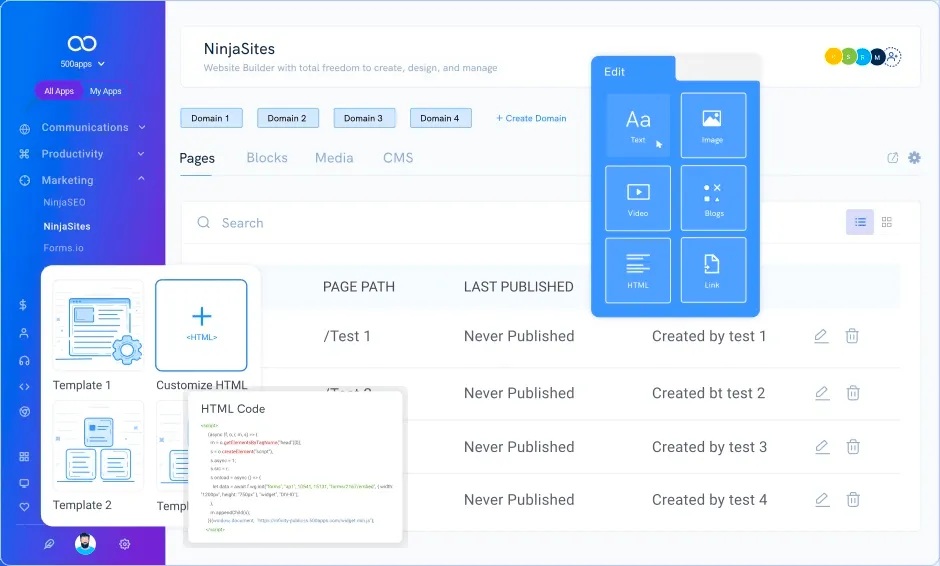Expand the Communications menu chevron
The height and width of the screenshot is (566, 940).
(x=142, y=127)
